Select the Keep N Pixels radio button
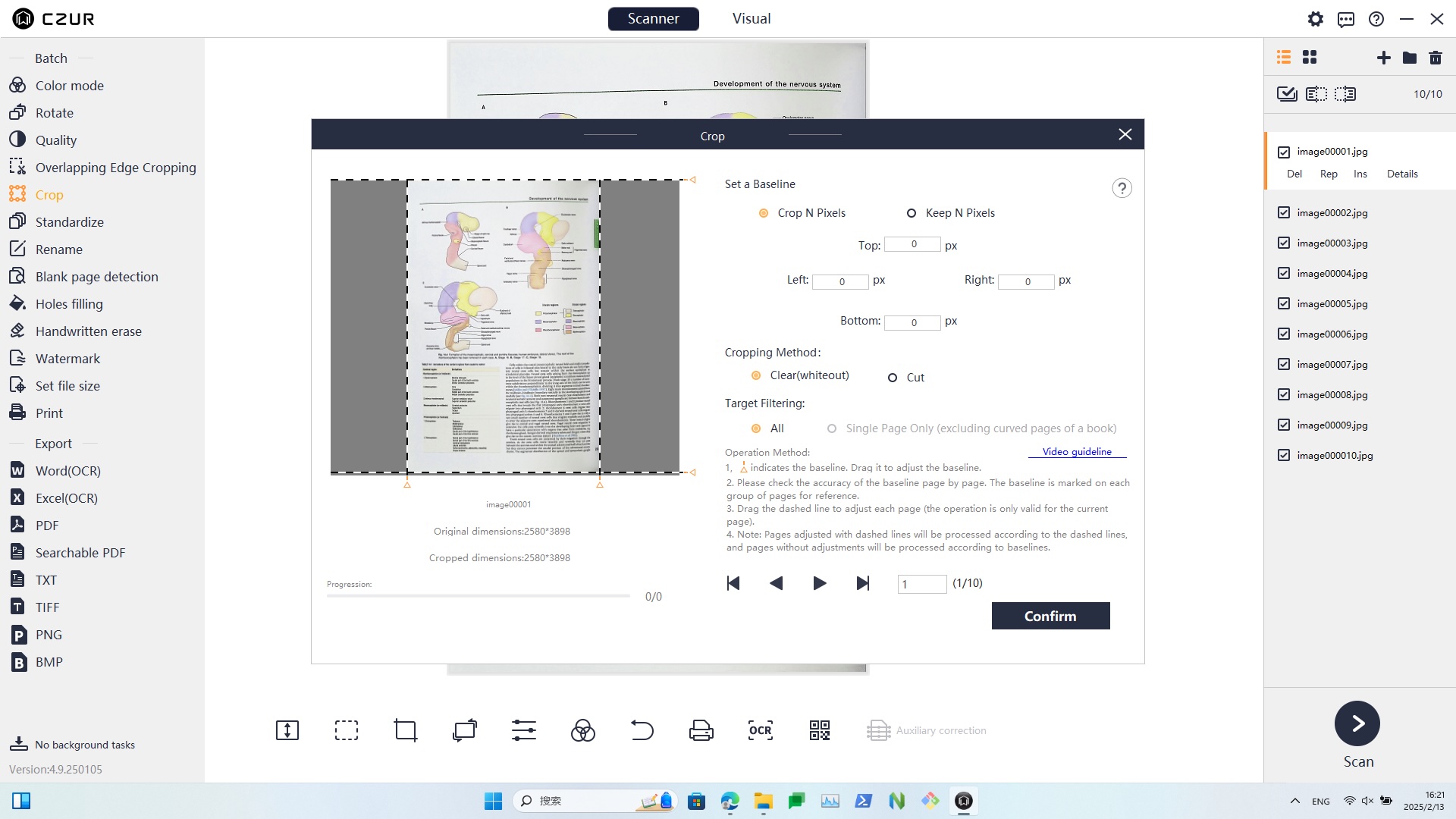Image resolution: width=1456 pixels, height=819 pixels. tap(910, 213)
